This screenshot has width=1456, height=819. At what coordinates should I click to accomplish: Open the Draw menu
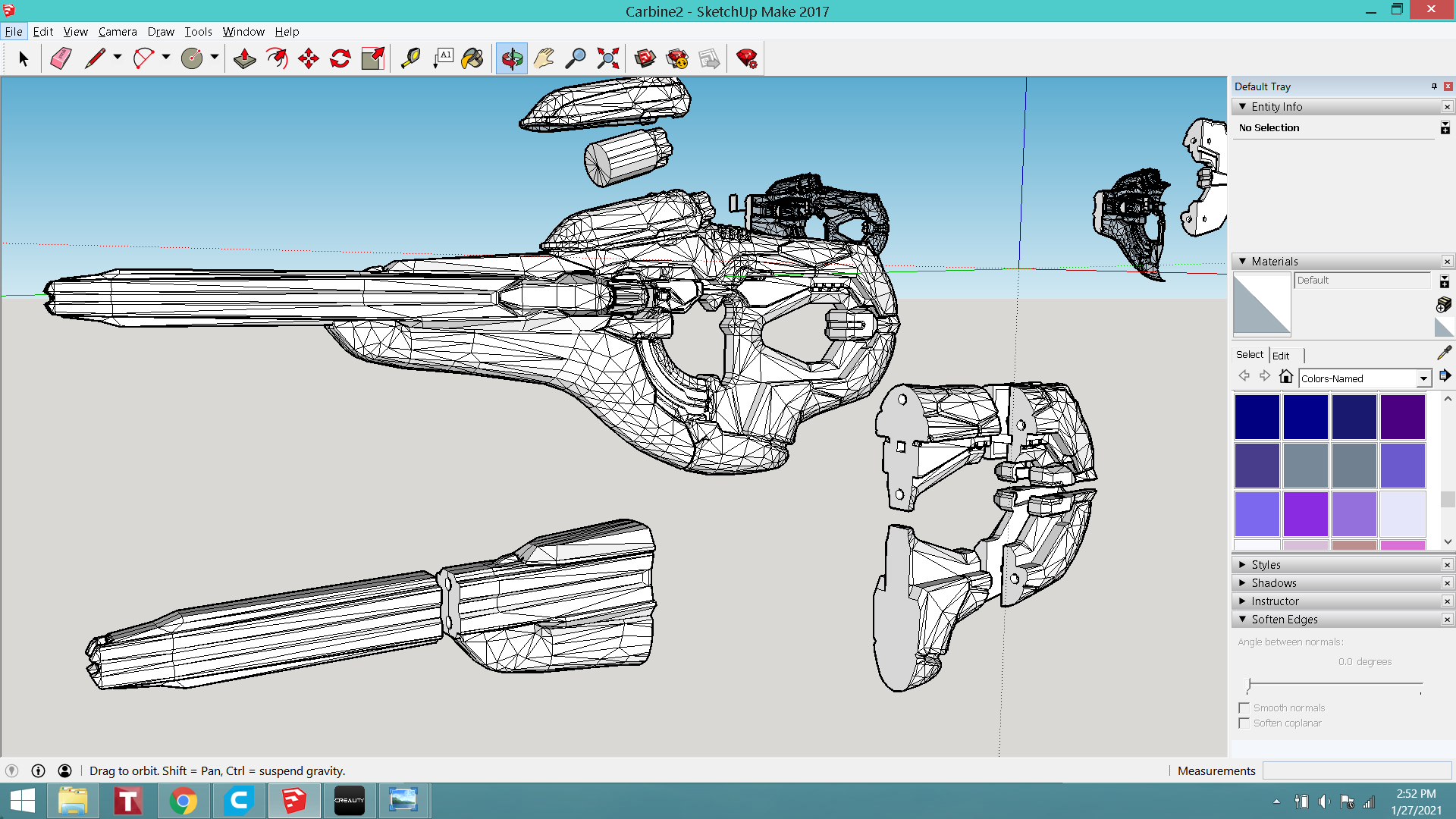click(161, 31)
